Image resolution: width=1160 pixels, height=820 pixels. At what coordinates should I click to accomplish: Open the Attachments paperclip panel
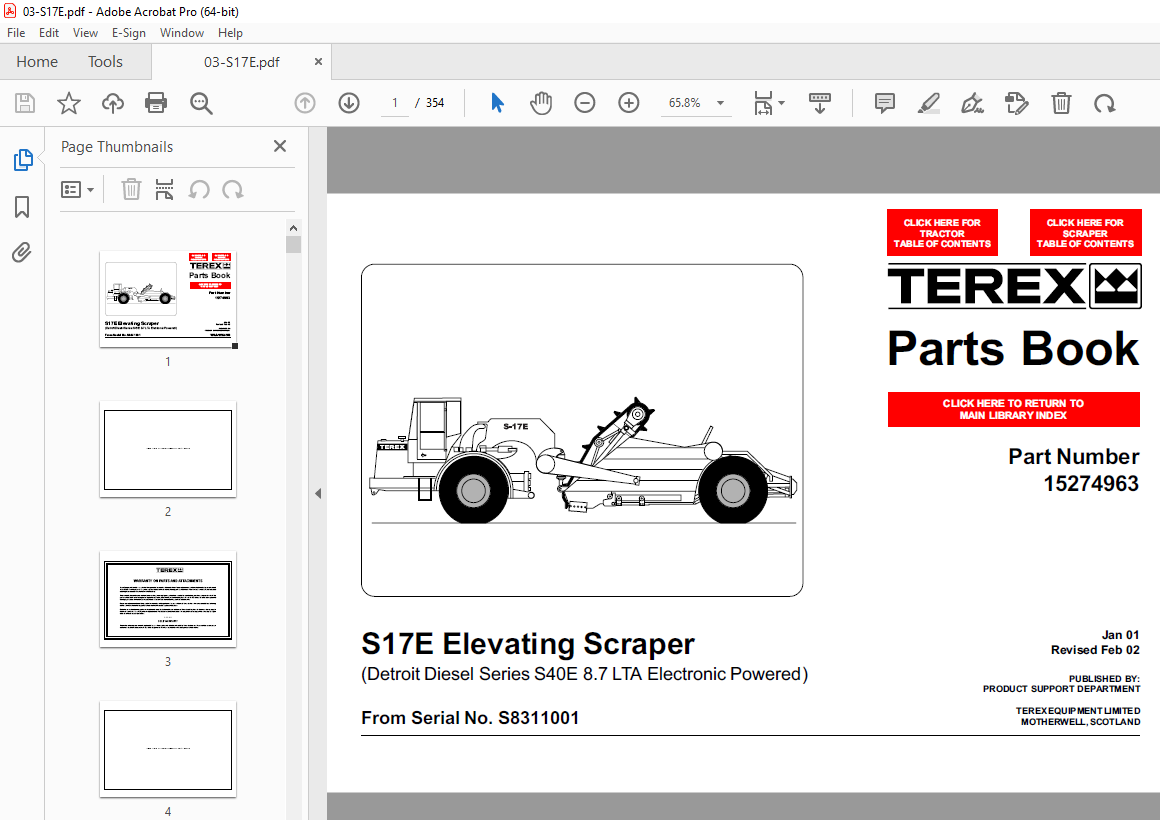tap(22, 253)
